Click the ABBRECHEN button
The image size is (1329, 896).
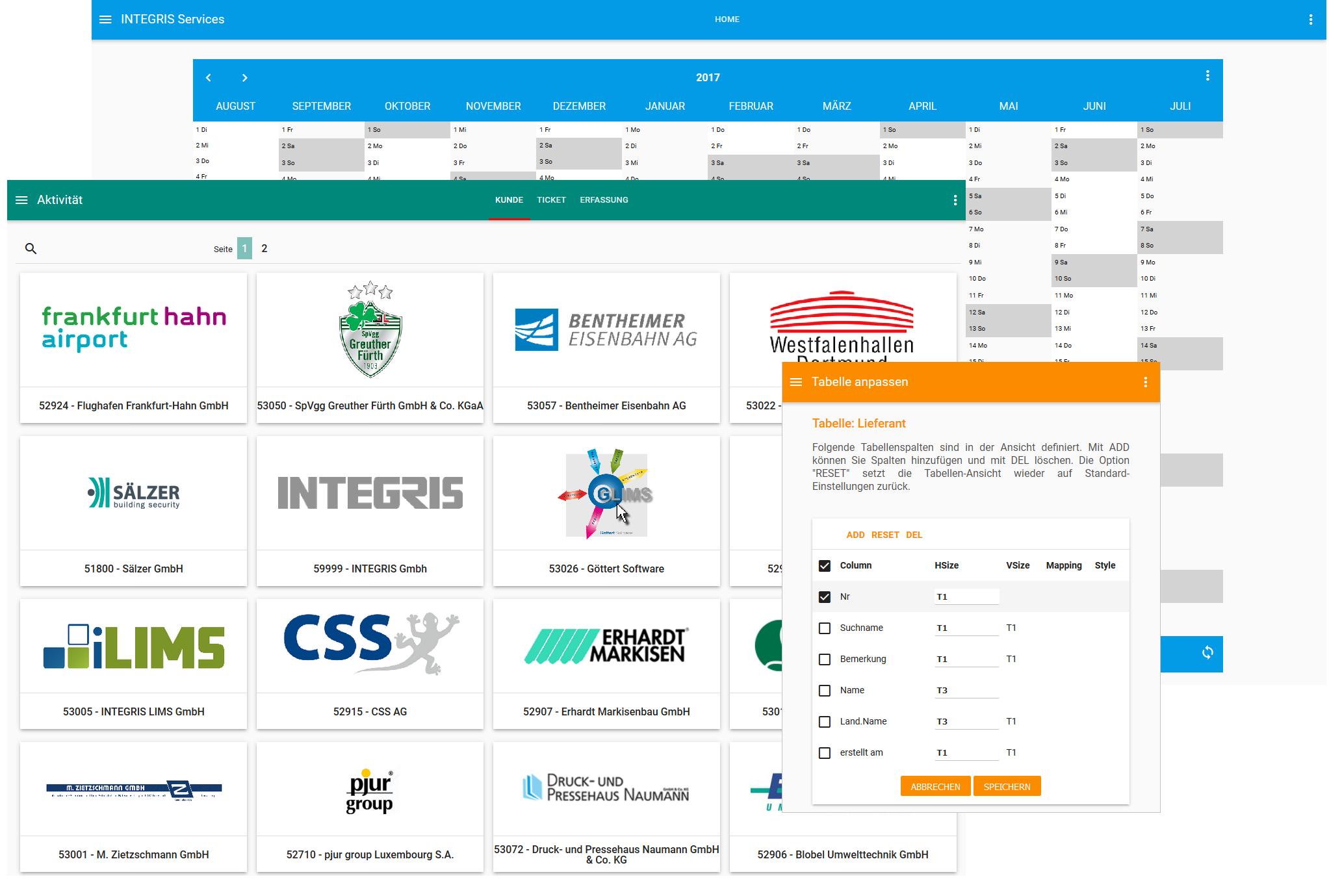pyautogui.click(x=935, y=786)
